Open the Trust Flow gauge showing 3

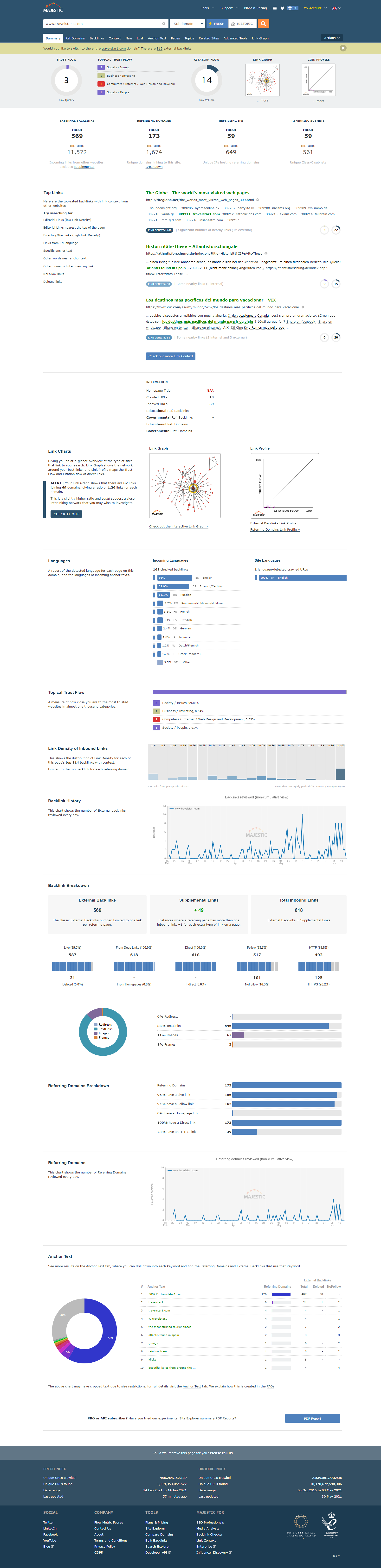point(66,80)
